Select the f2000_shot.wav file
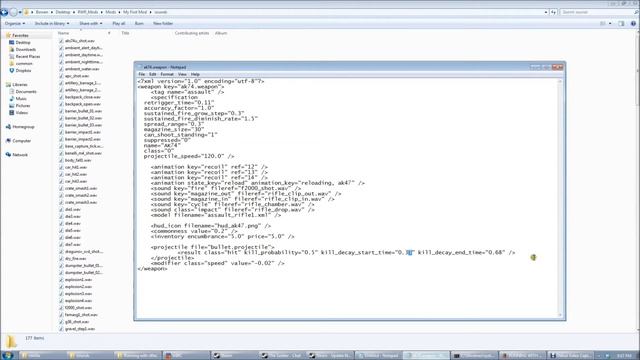Image resolution: width=640 pixels, height=360 pixels. tap(78, 308)
